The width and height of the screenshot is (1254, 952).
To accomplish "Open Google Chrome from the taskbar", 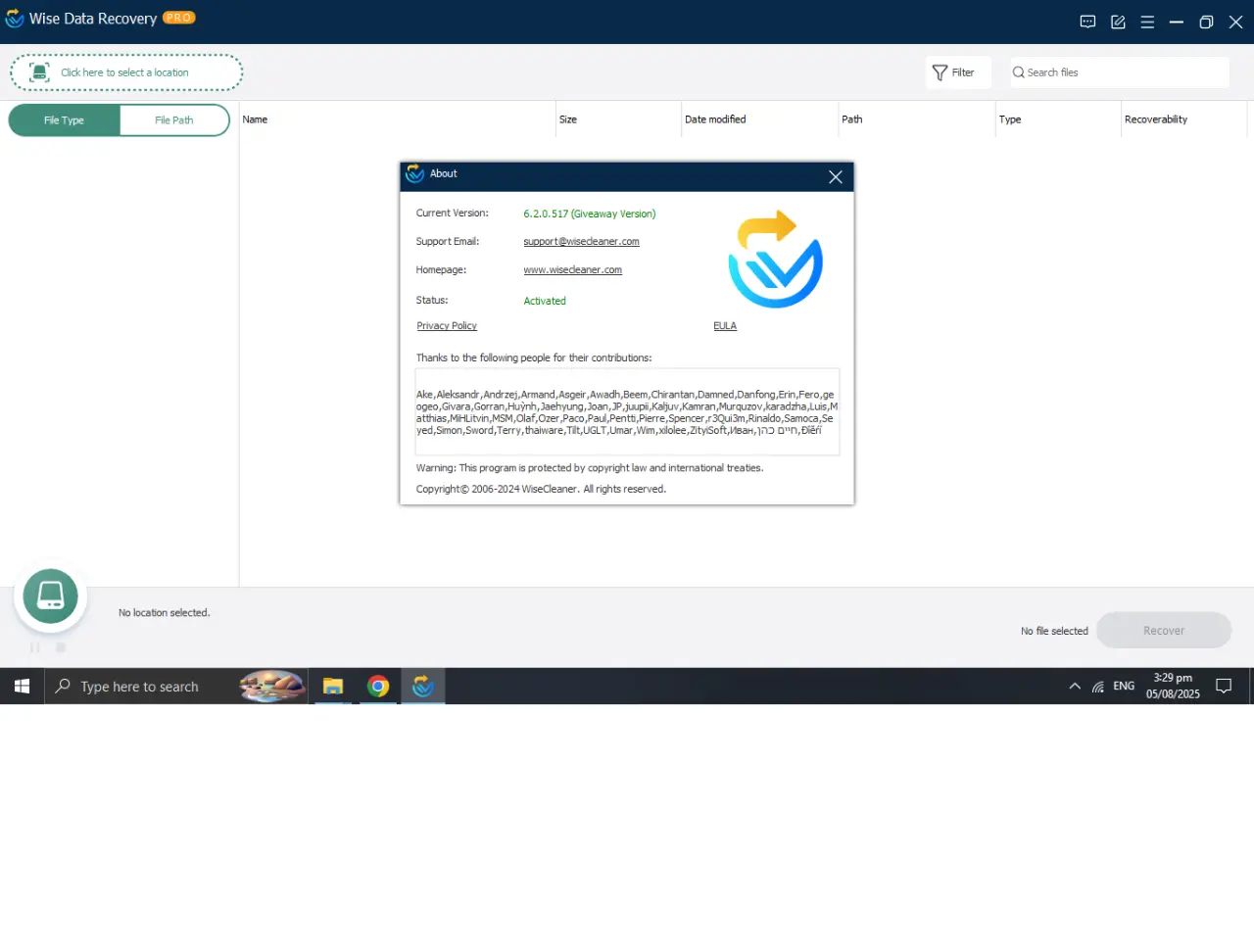I will coord(378,687).
